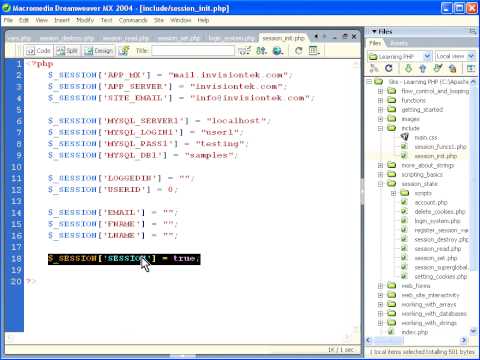The height and width of the screenshot is (360, 480).
Task: Click Expand/Collapse Files panel icon
Action: 471,68
